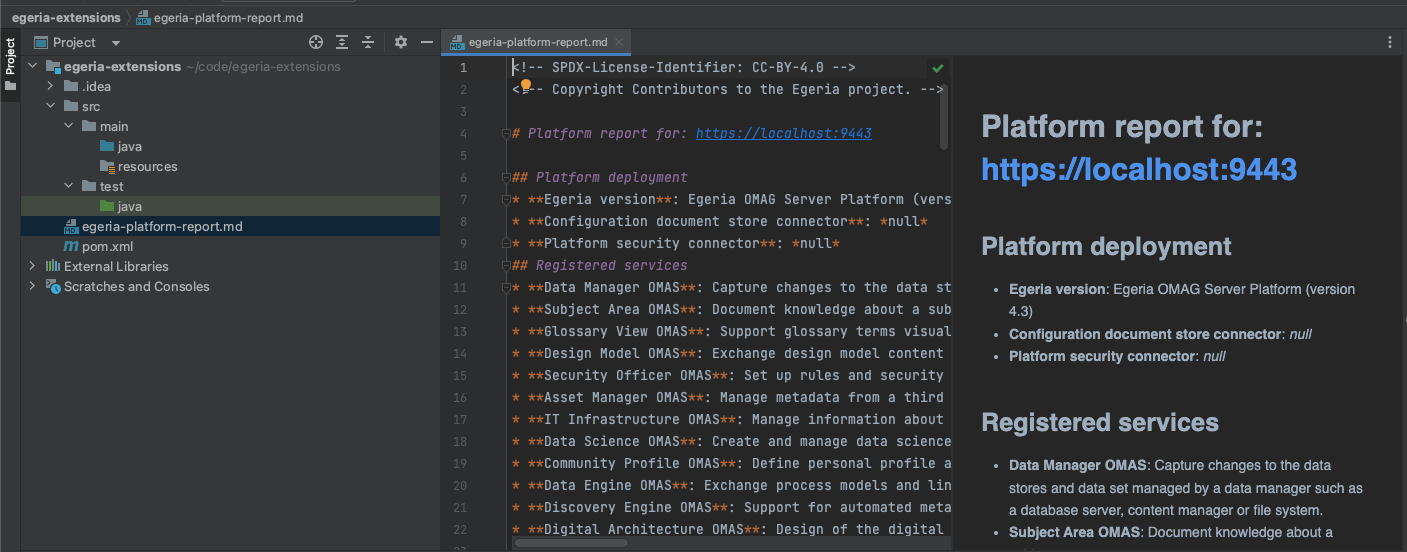Click the Select Opened File locate icon
Image resolution: width=1407 pixels, height=552 pixels.
tap(316, 42)
